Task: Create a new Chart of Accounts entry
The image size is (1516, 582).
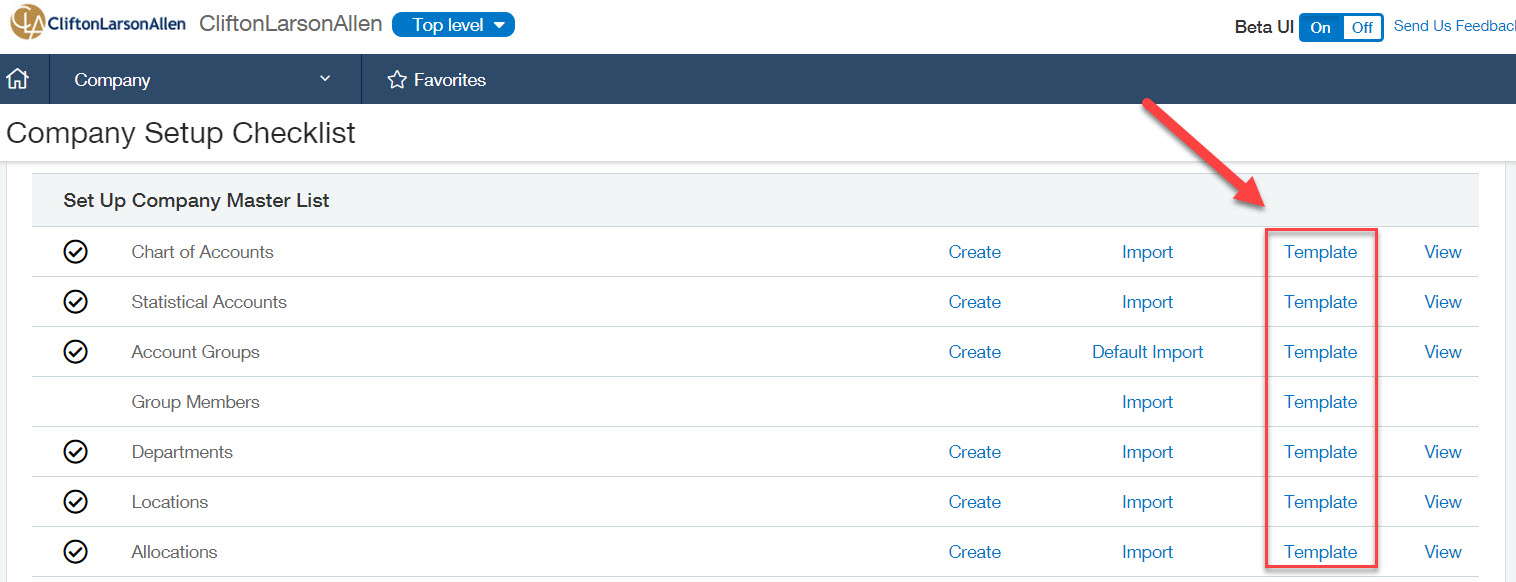Action: coord(974,252)
